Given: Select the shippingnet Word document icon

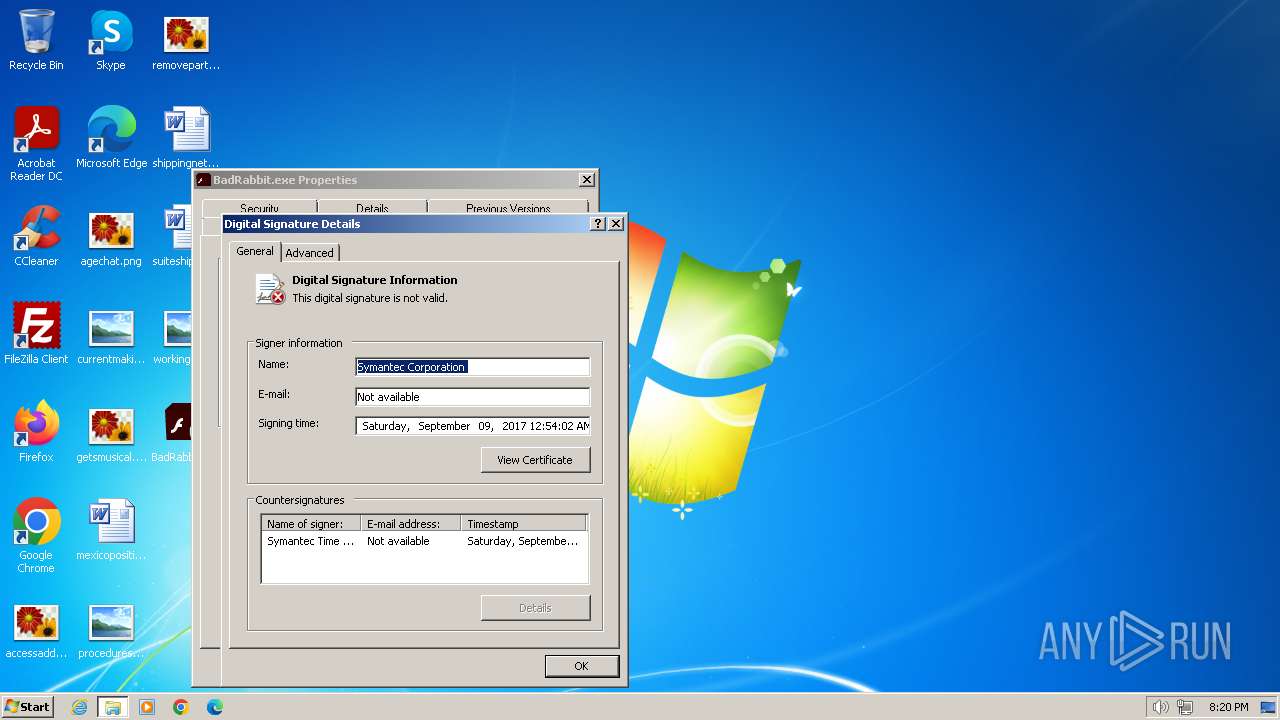Looking at the screenshot, I should point(186,137).
